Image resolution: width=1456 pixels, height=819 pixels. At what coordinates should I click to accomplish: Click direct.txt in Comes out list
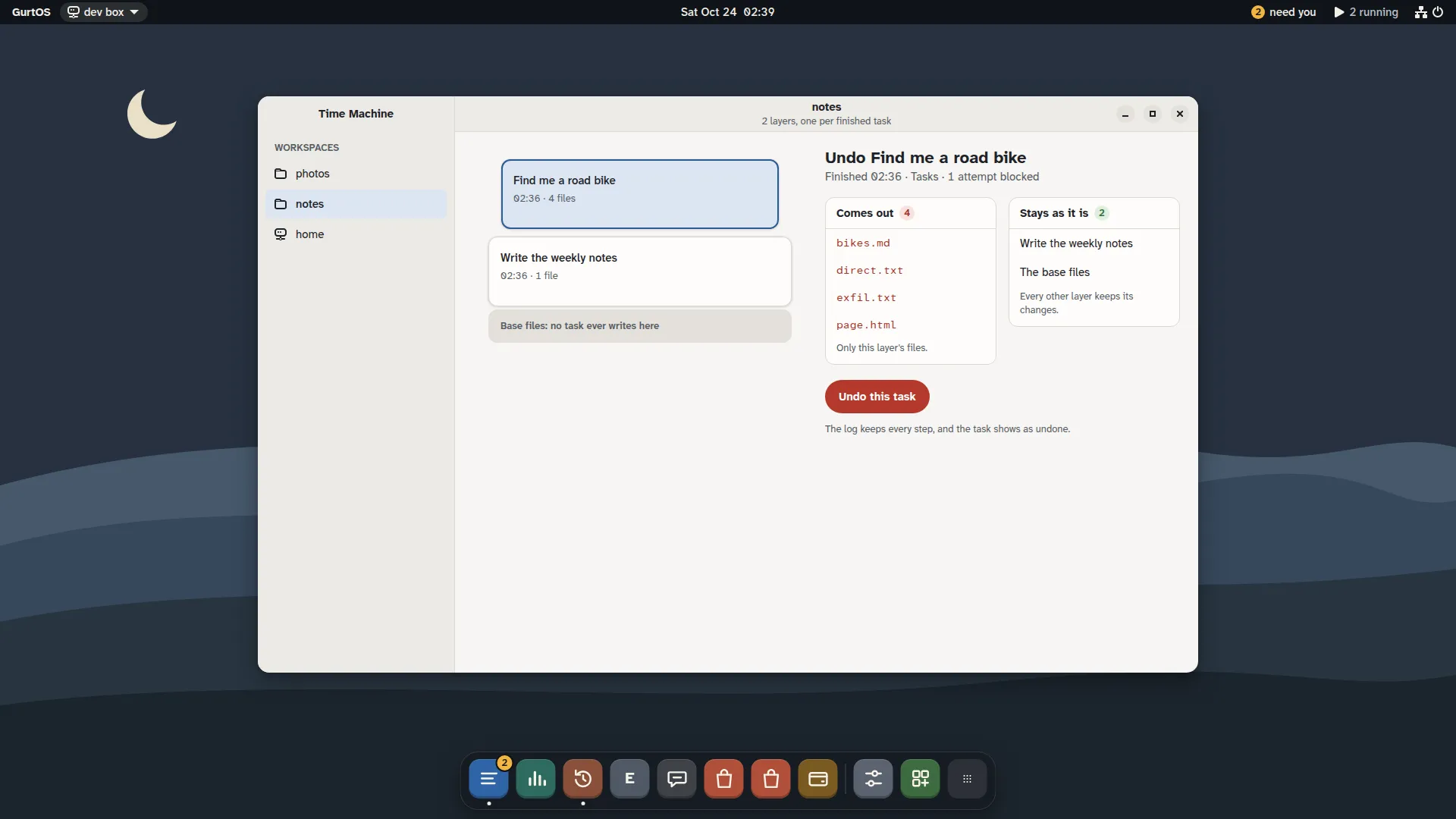click(x=870, y=271)
